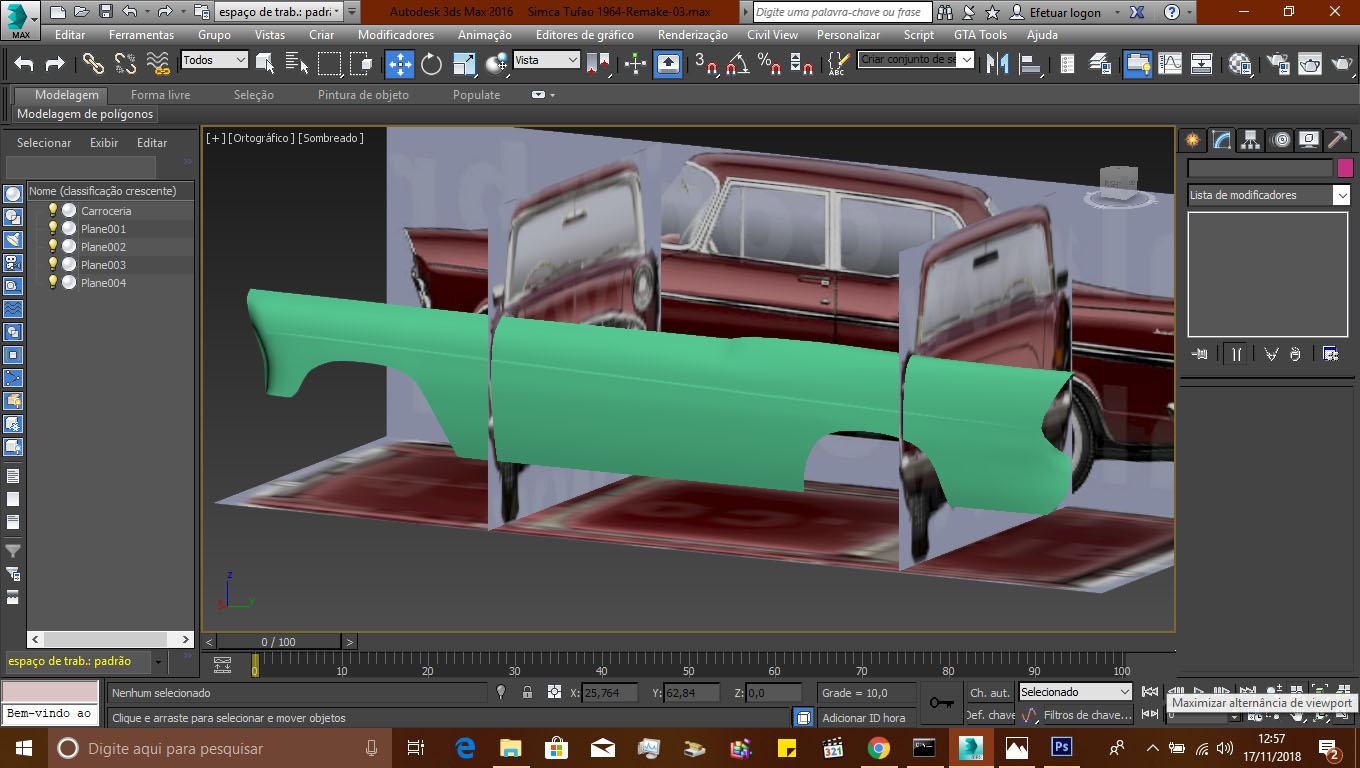Click the Undo arrow
This screenshot has height=768, width=1360.
click(24, 64)
